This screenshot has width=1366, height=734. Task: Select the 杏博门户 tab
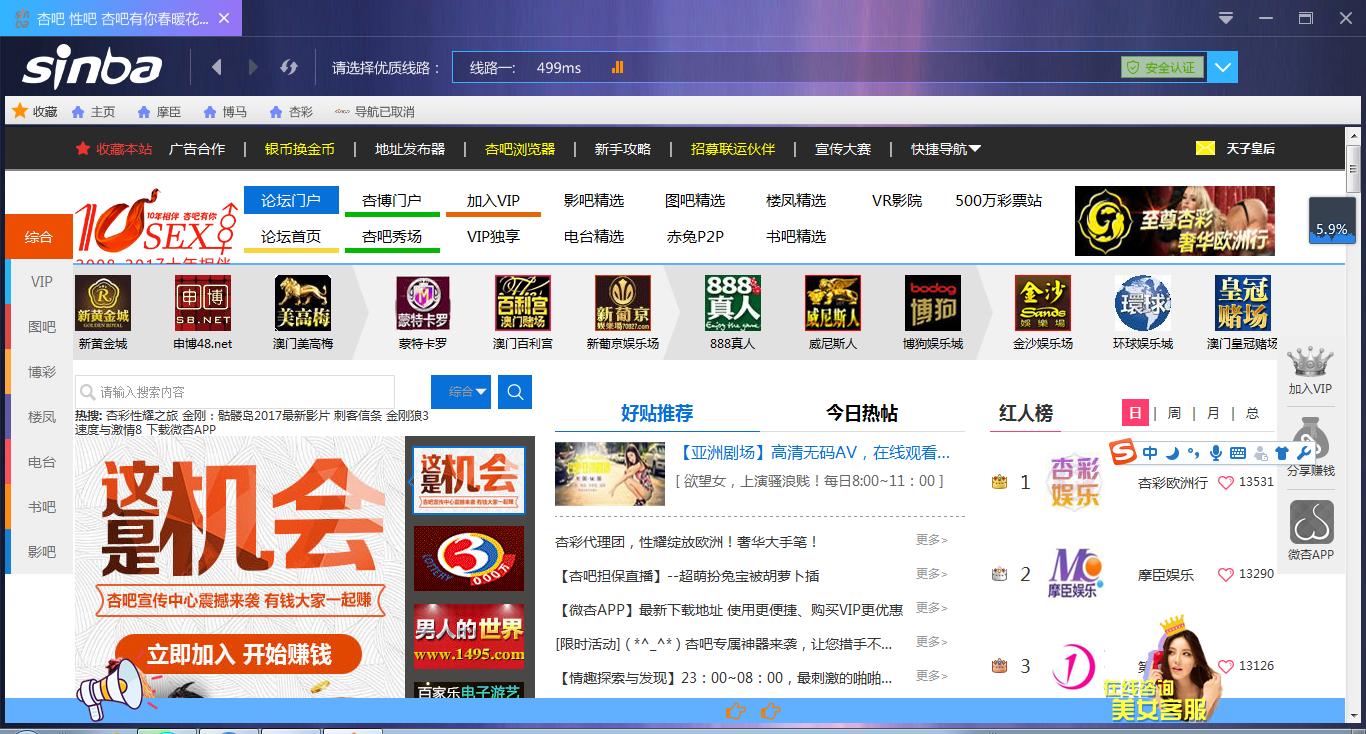[x=392, y=200]
